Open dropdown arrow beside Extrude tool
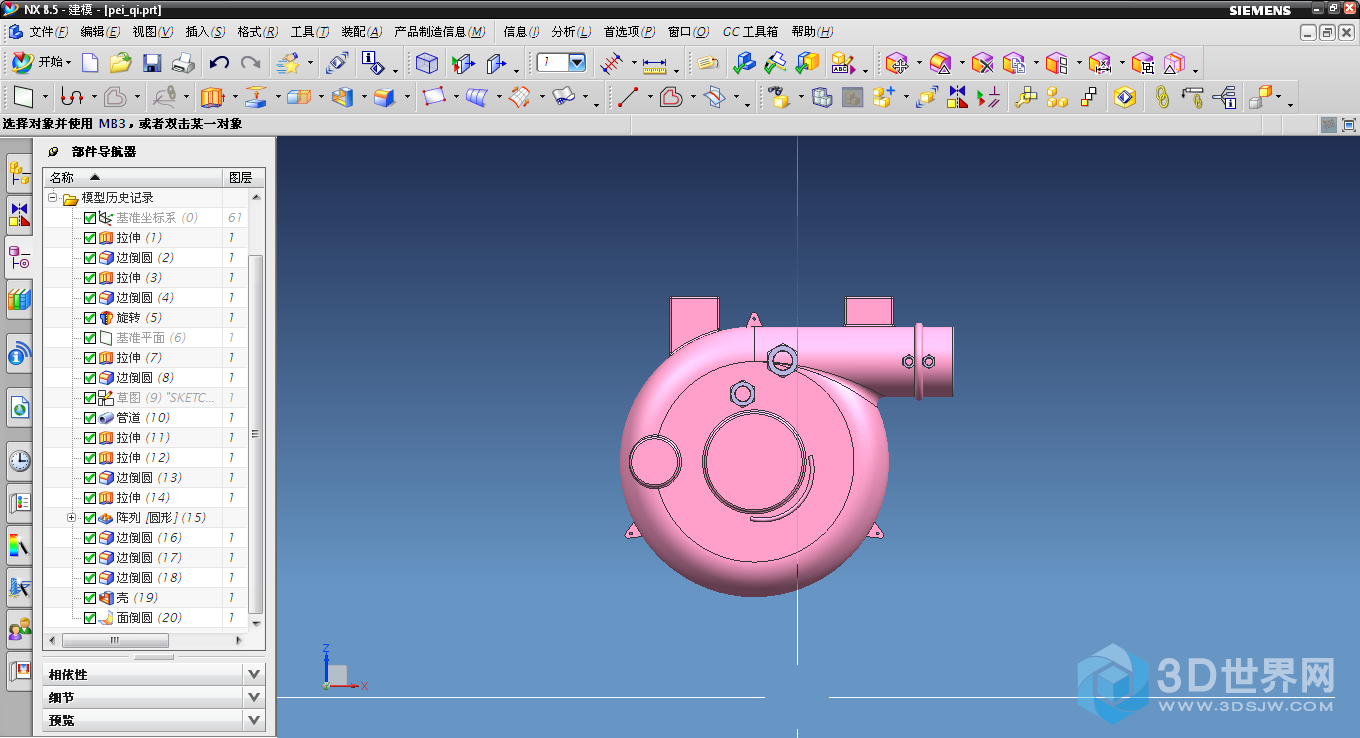Screen dimensions: 1360x738 point(236,97)
